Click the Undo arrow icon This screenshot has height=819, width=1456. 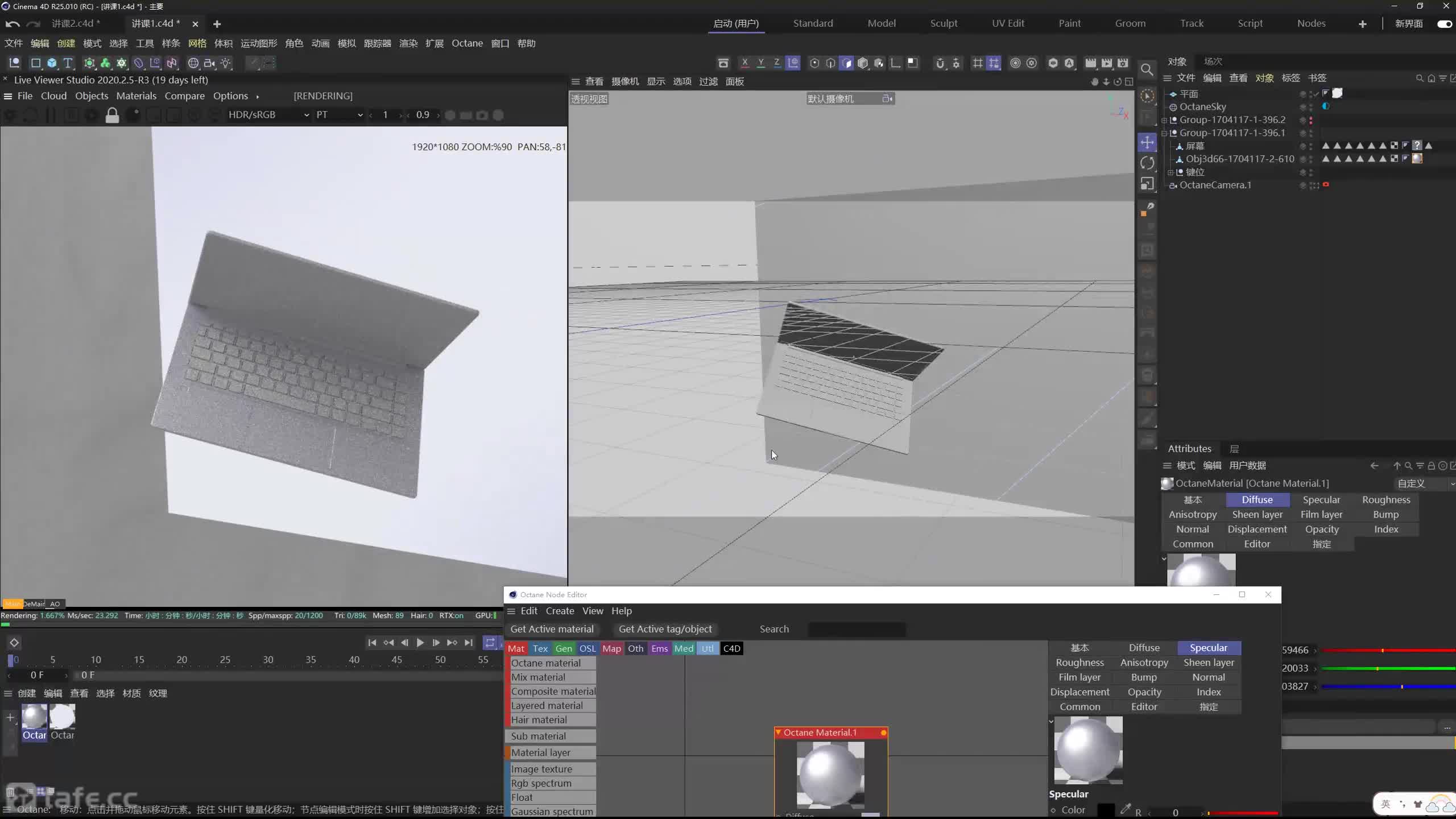(x=13, y=24)
